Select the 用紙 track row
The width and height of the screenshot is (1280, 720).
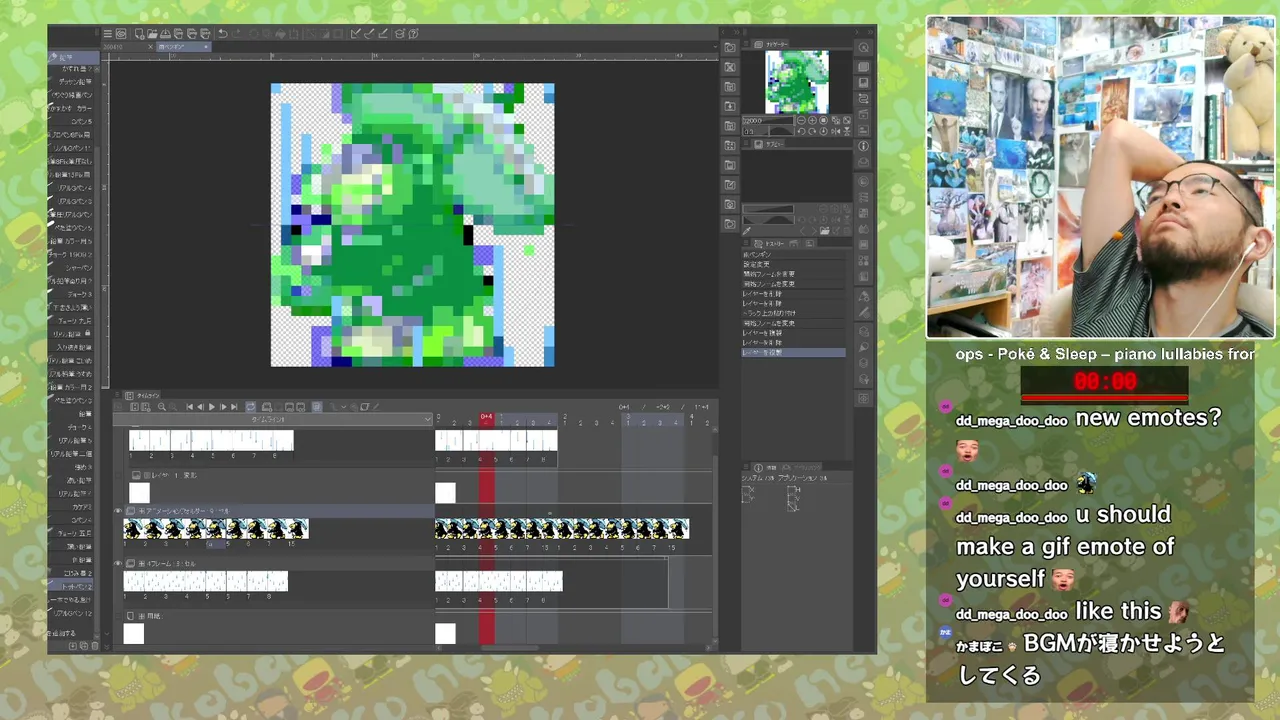tap(277, 616)
